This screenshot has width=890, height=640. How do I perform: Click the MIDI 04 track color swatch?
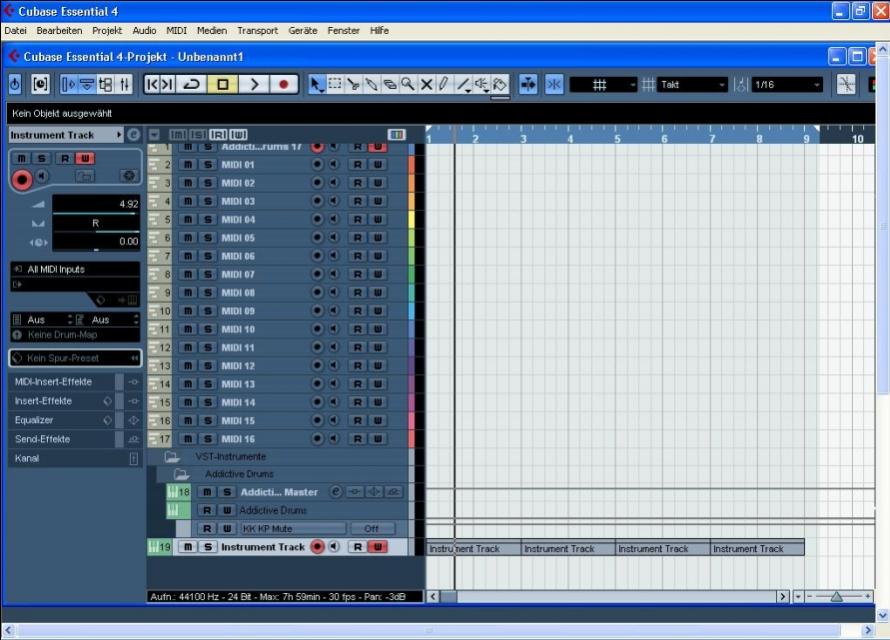point(412,220)
